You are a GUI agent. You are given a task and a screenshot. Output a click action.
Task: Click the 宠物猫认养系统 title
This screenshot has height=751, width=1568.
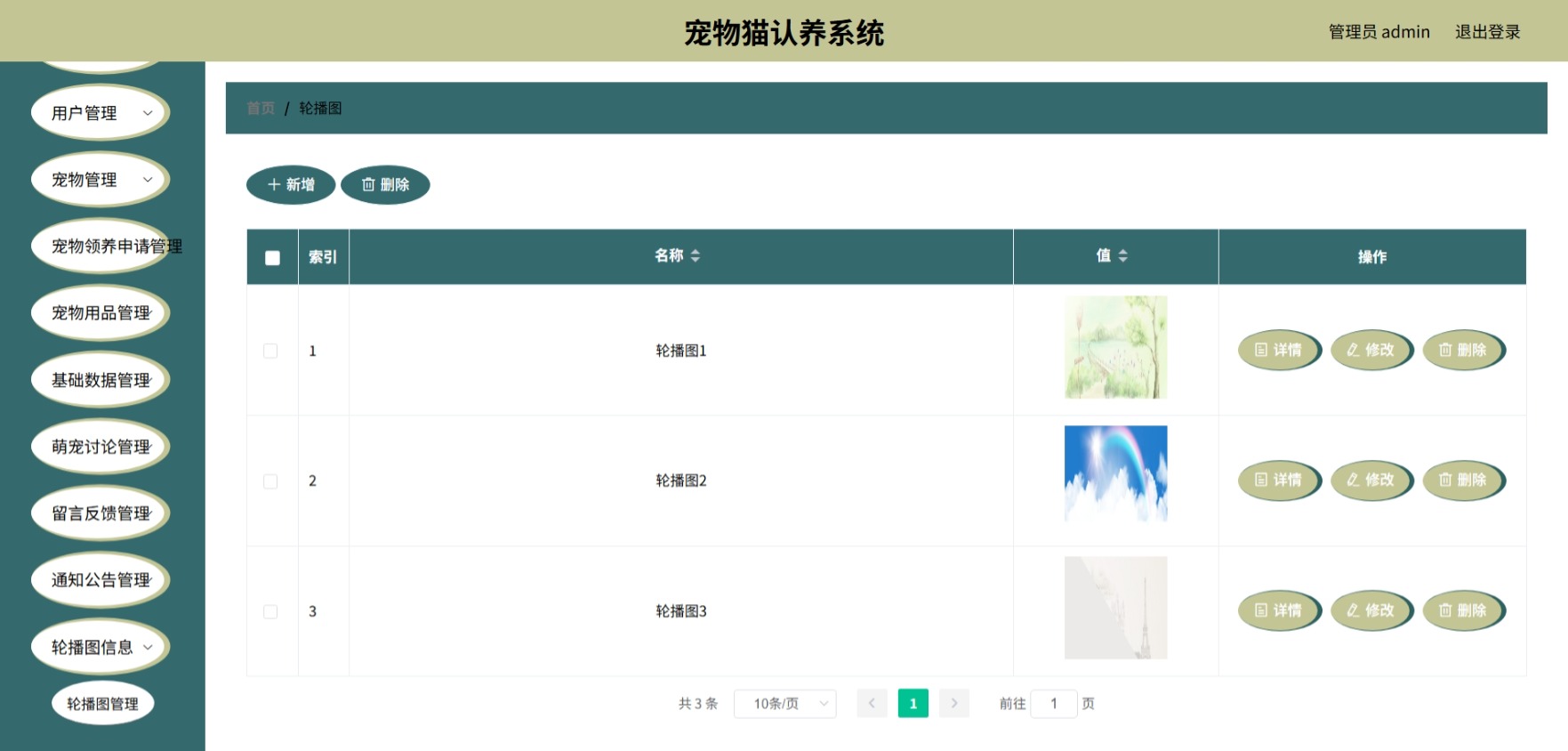pyautogui.click(x=784, y=33)
